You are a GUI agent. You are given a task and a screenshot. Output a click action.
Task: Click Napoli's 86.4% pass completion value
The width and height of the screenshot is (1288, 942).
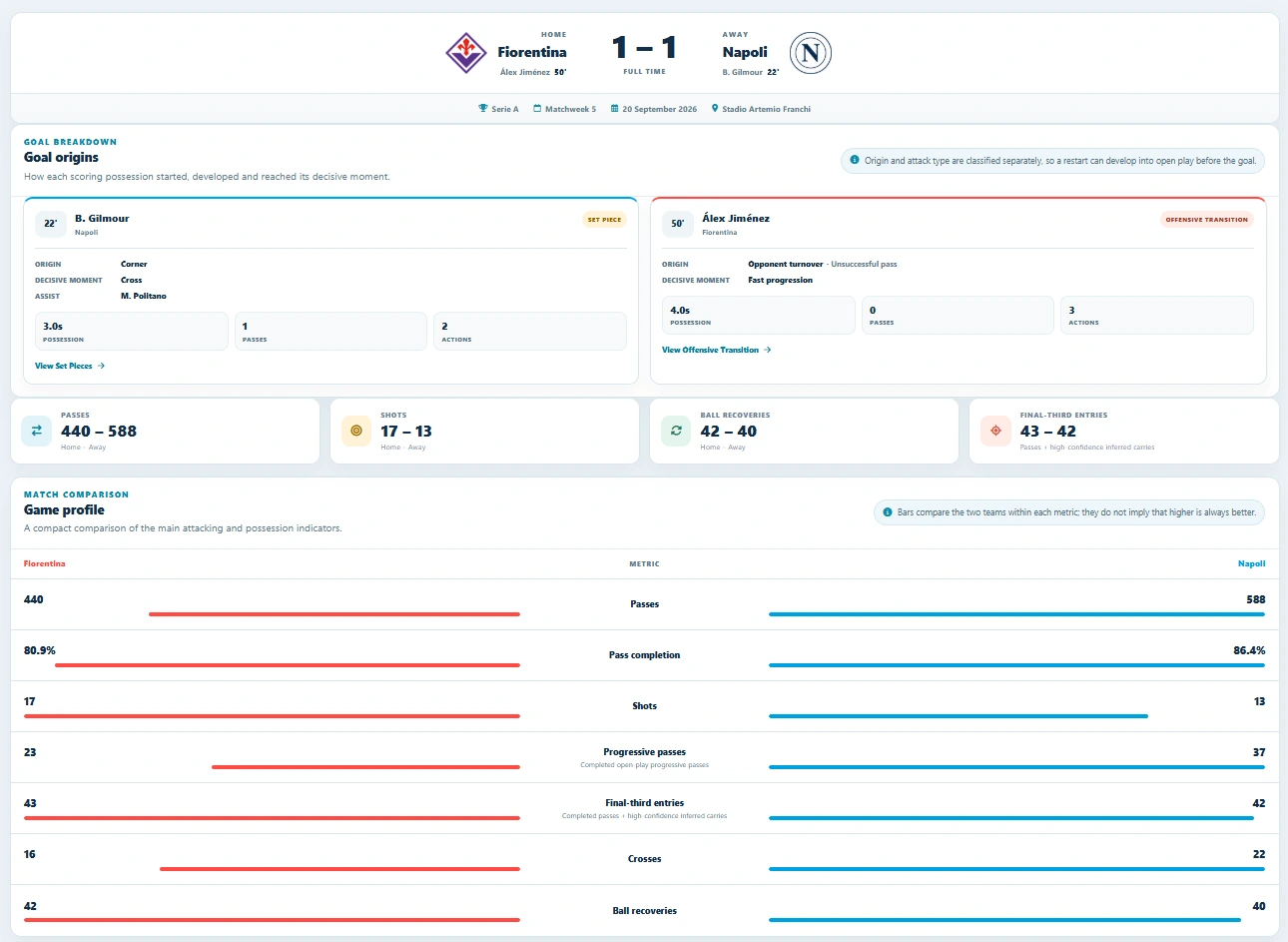point(1249,650)
